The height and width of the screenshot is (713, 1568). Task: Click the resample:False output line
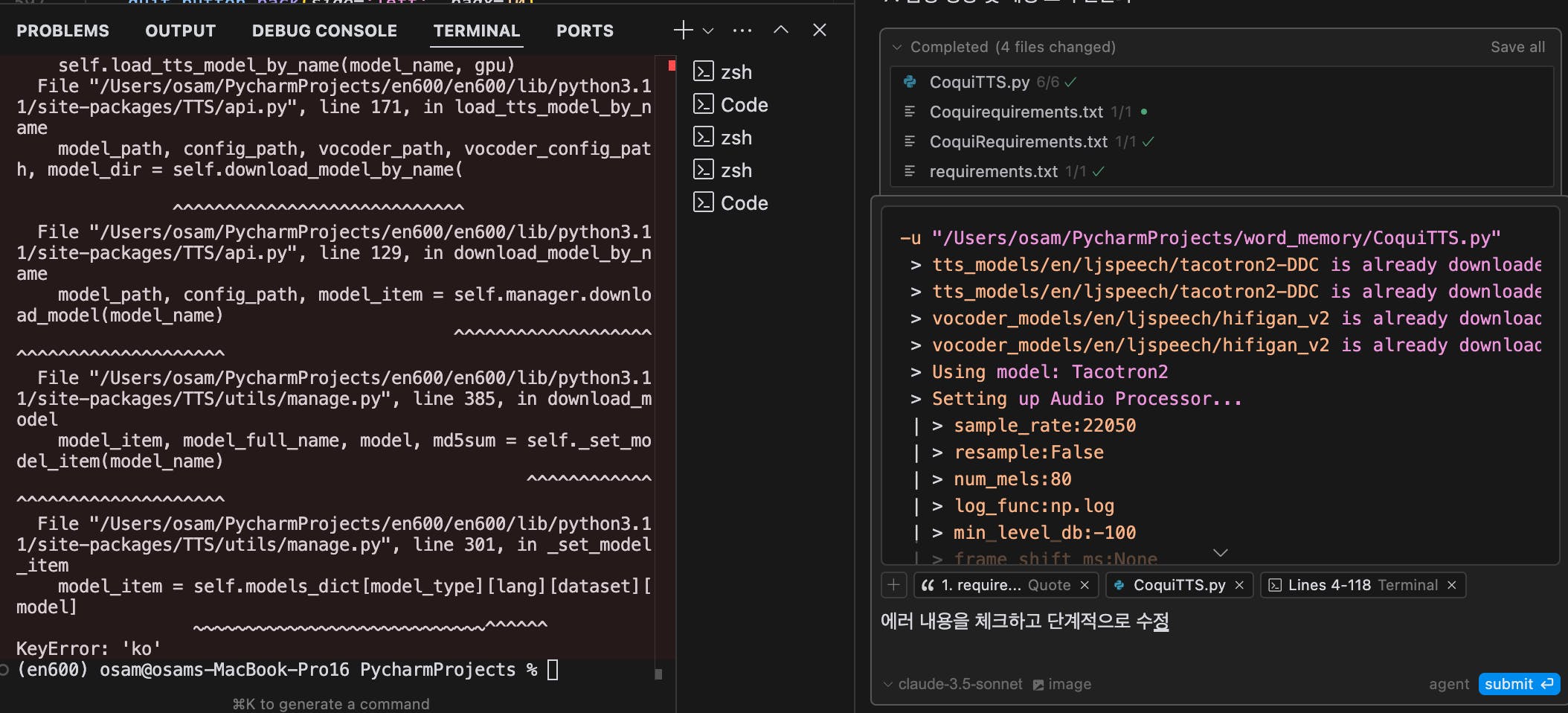point(1029,452)
